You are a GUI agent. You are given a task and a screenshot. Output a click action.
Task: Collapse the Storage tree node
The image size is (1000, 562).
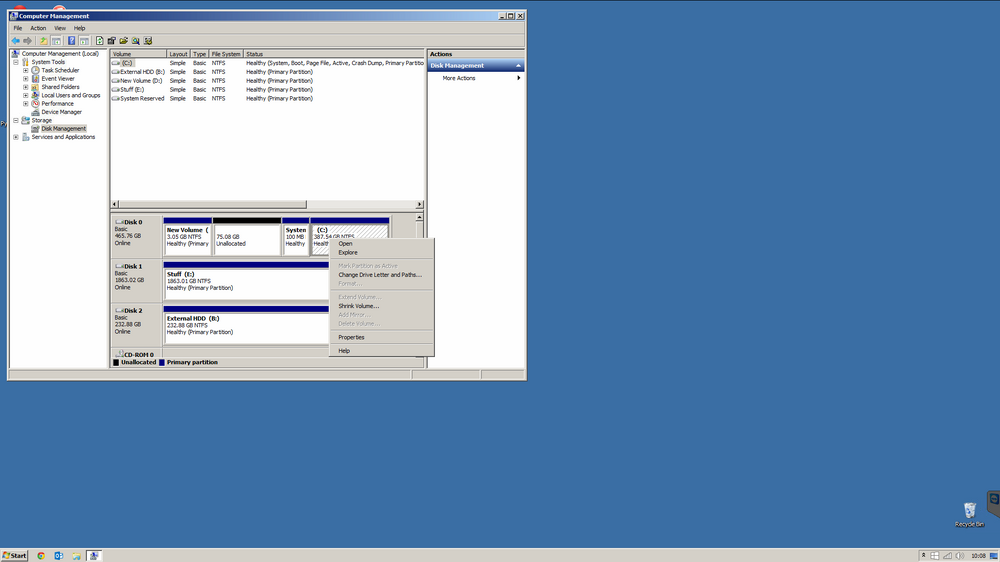(16, 120)
